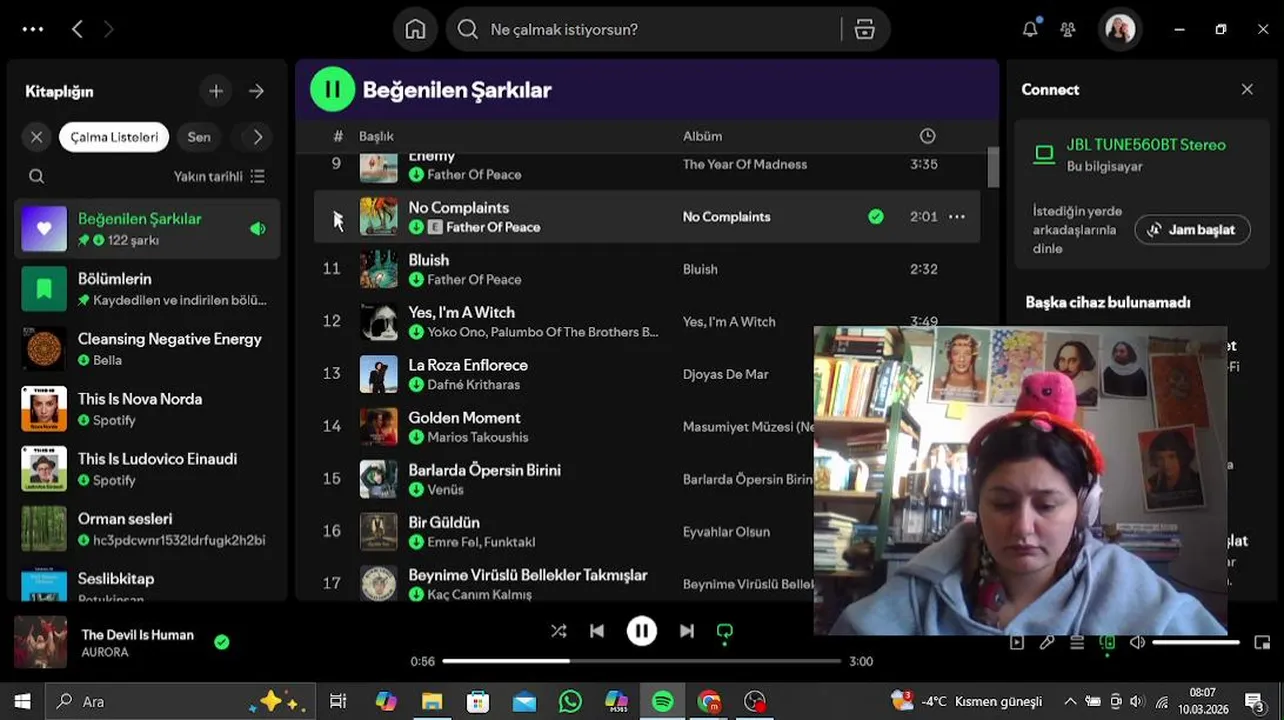The image size is (1284, 720).
Task: Start a Jam with Jam başlat
Action: point(1192,229)
